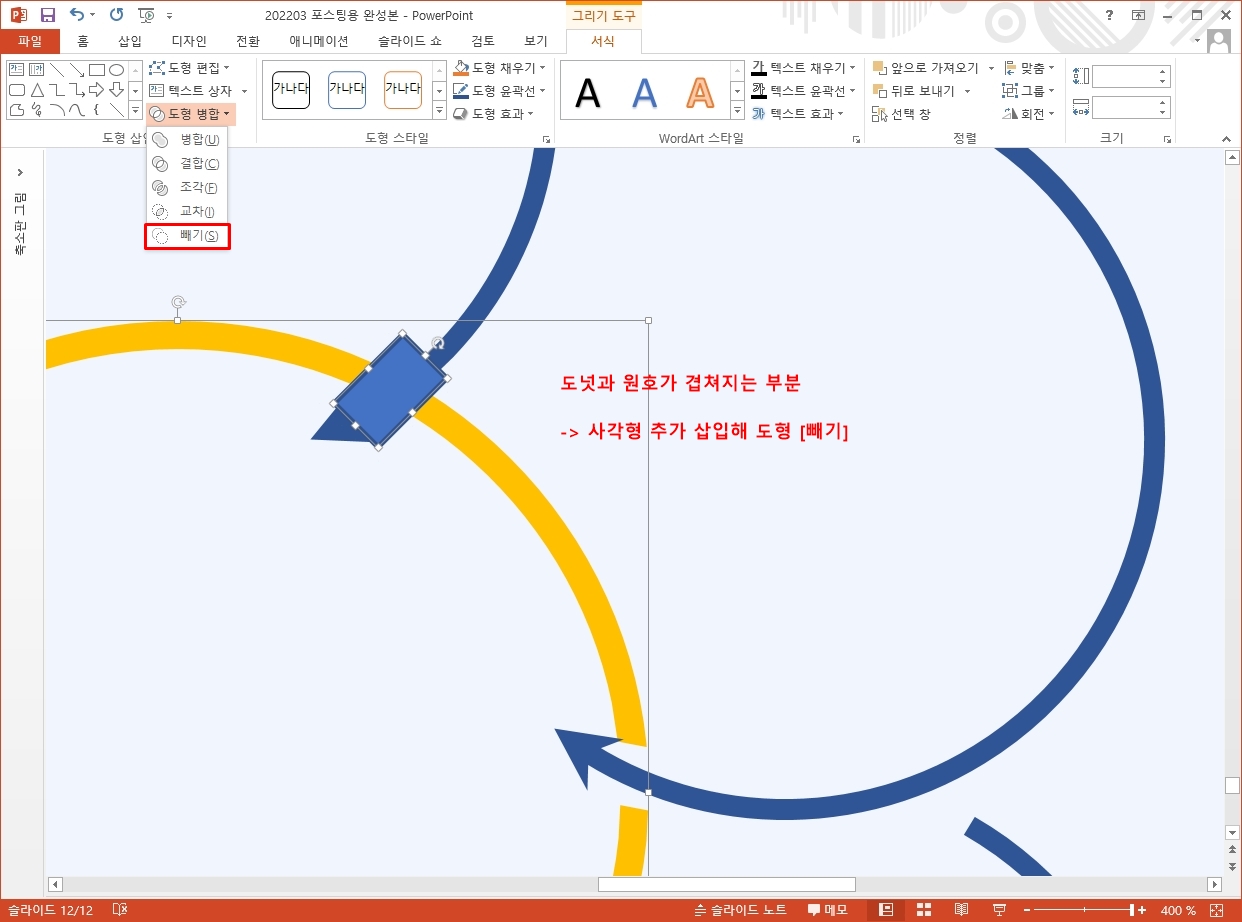Click spell check icon in status bar
Screen dimensions: 1242x922
pos(120,910)
